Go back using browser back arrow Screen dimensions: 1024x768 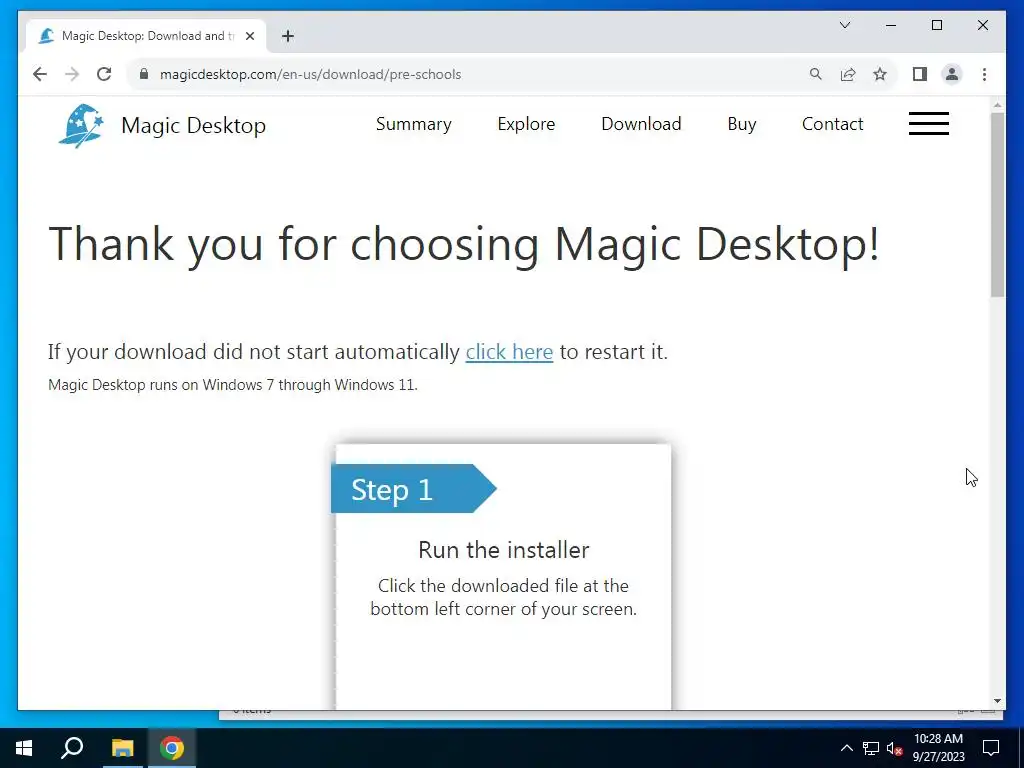coord(40,74)
